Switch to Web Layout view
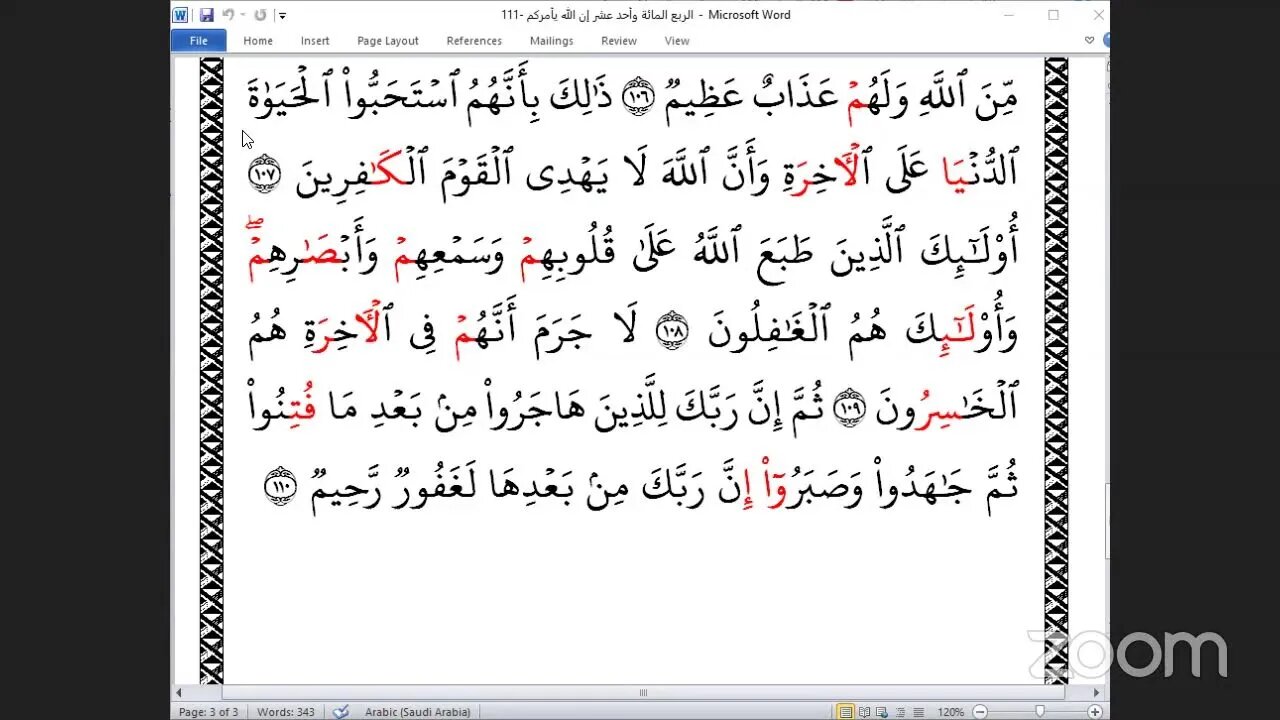This screenshot has width=1280, height=720. tap(882, 712)
